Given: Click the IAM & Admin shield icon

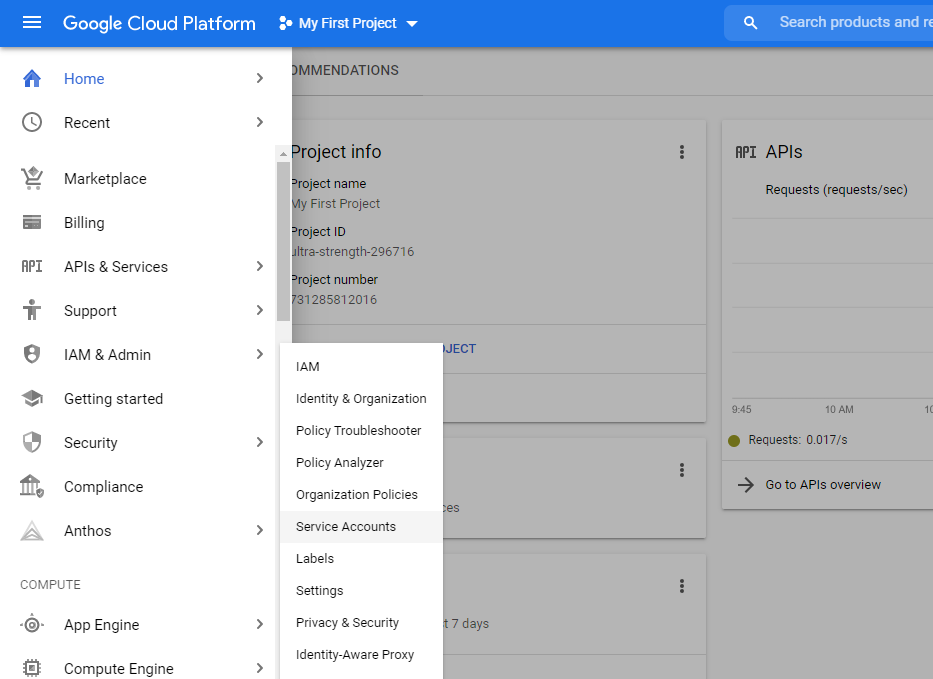Looking at the screenshot, I should coord(32,354).
